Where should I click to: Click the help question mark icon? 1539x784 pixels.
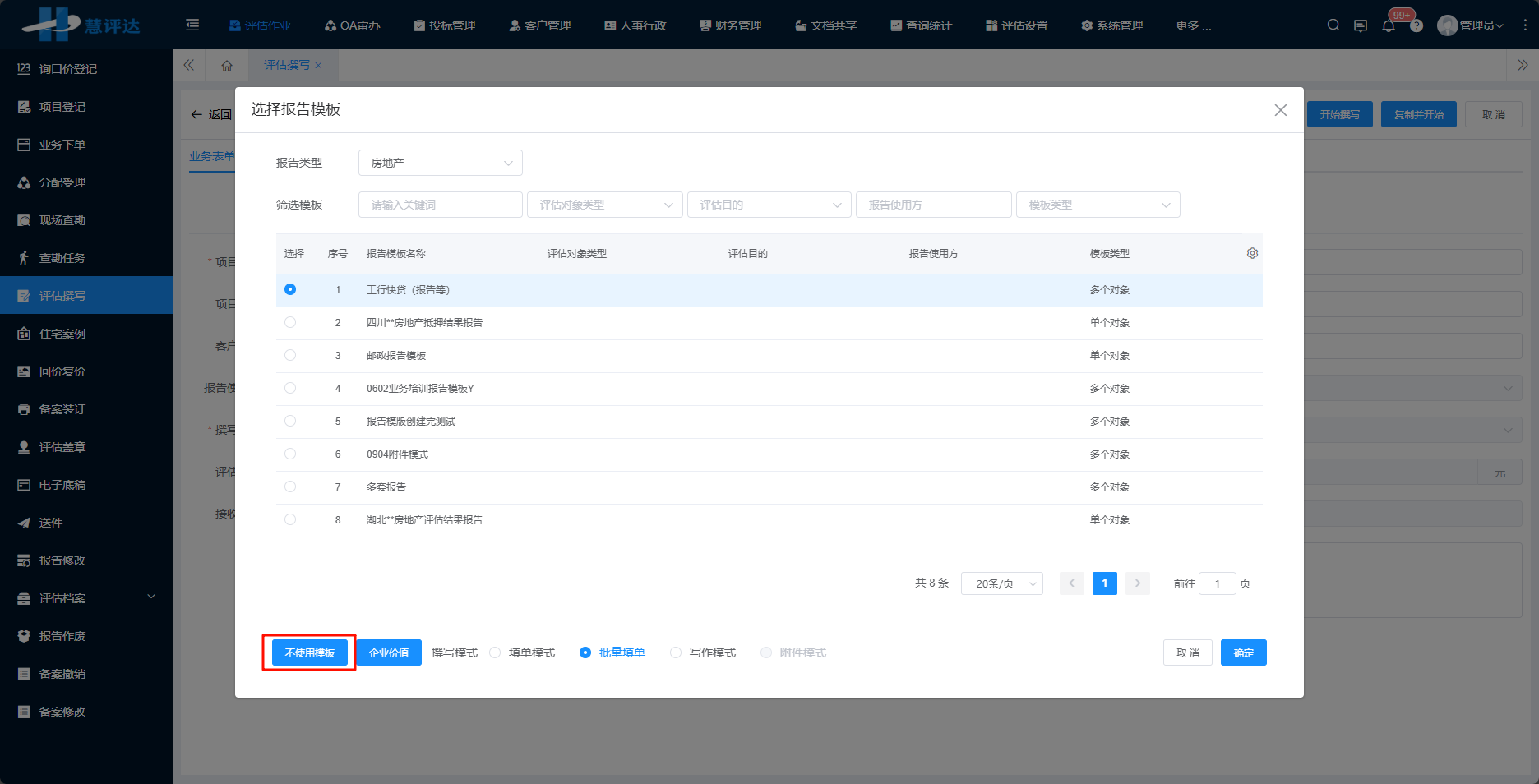click(x=1417, y=26)
